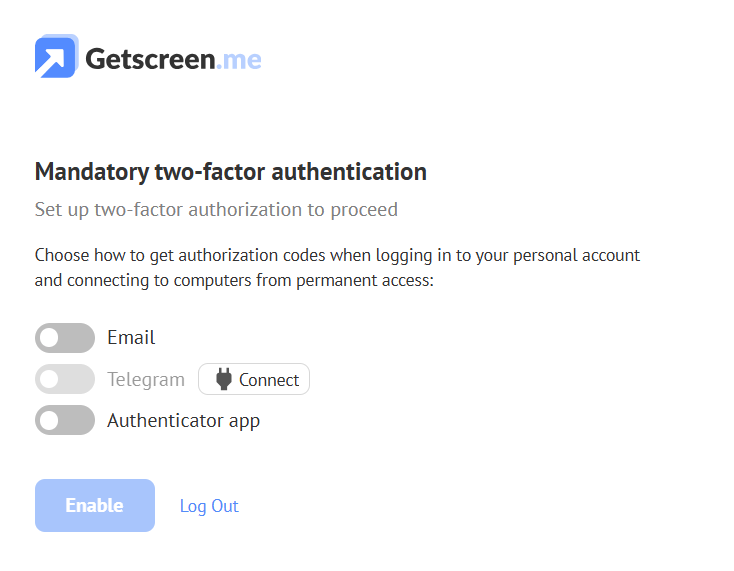The height and width of the screenshot is (571, 734).
Task: Click the Mandatory two-factor authentication heading
Action: pos(231,172)
